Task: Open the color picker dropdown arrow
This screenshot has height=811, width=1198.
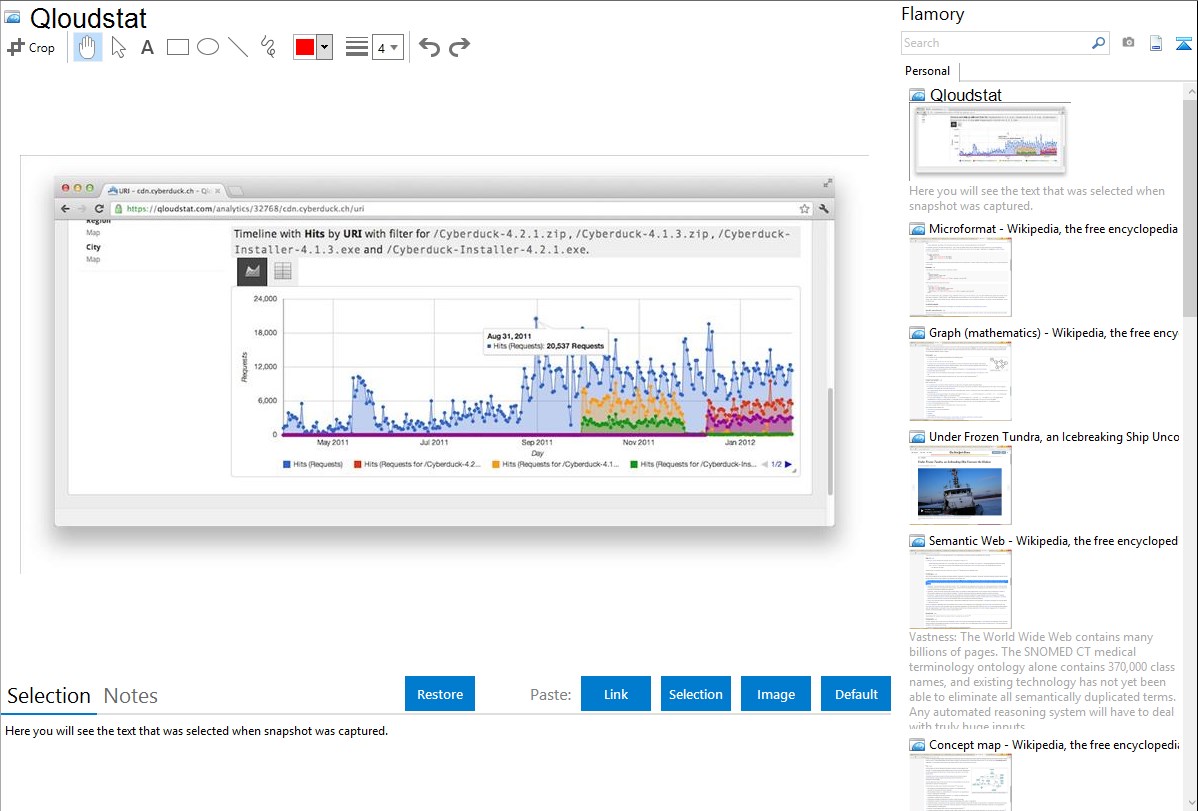Action: (x=324, y=47)
